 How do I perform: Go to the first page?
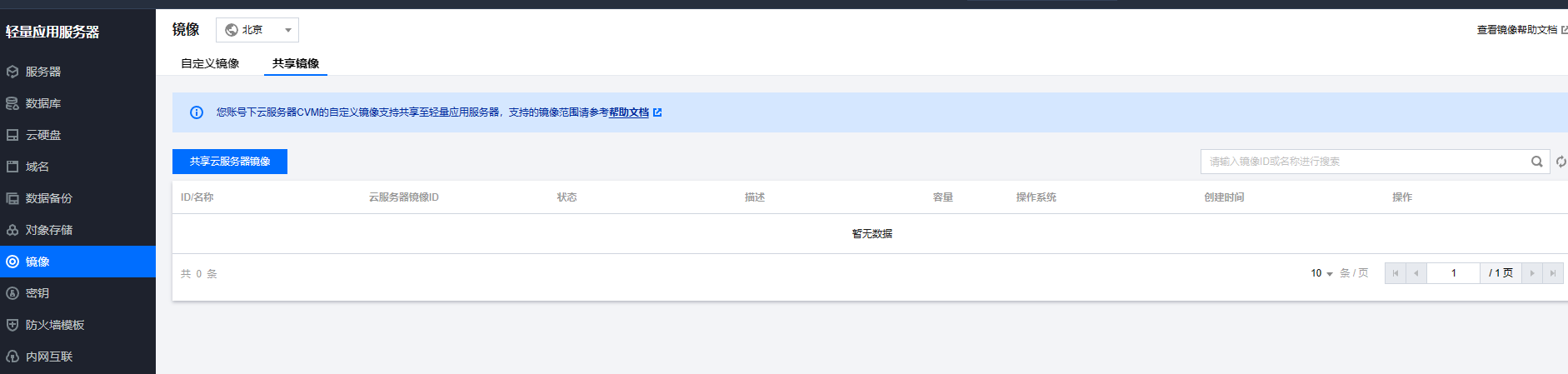[1396, 273]
